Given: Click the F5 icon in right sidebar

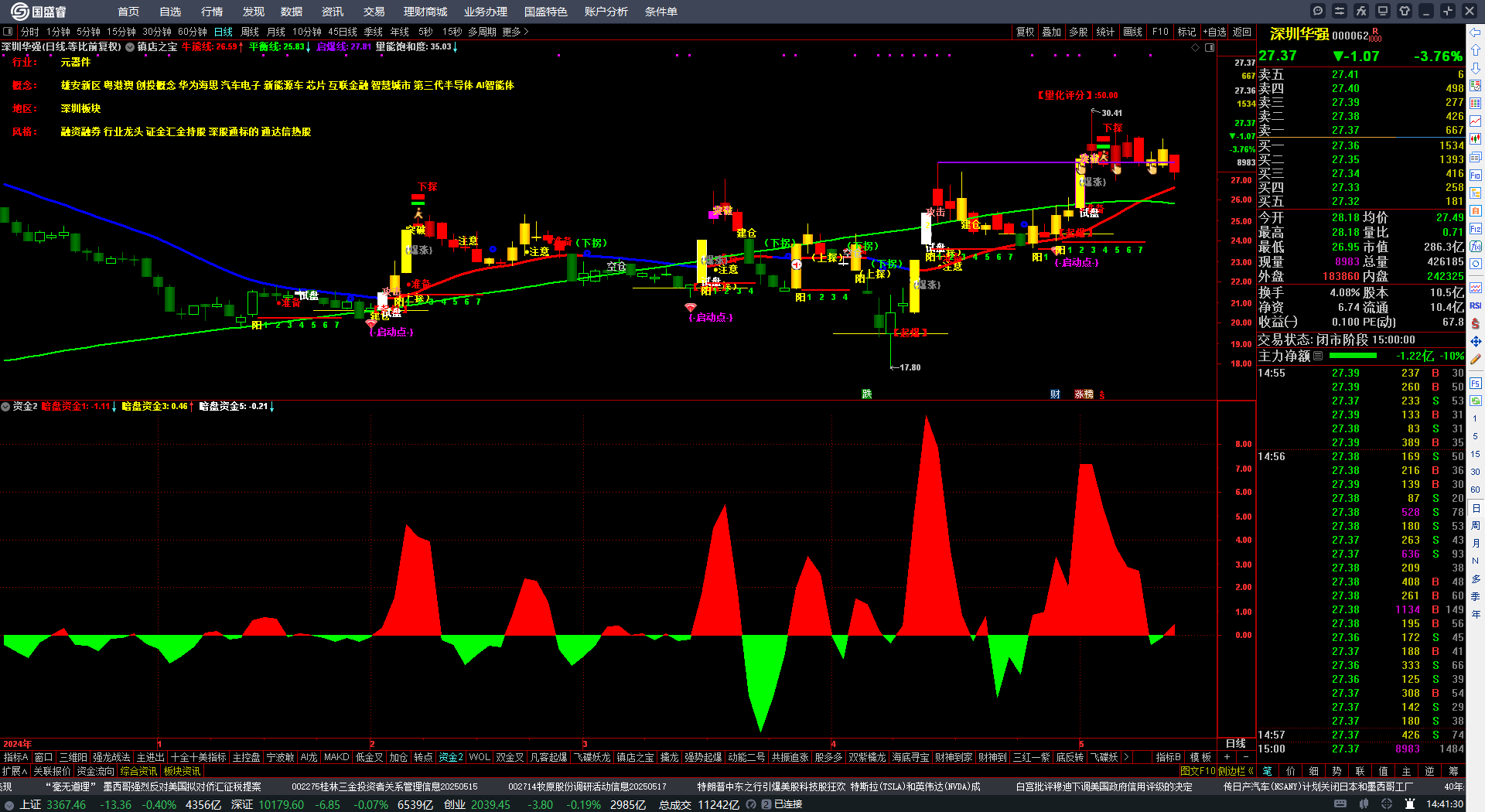Looking at the screenshot, I should click(x=1476, y=383).
